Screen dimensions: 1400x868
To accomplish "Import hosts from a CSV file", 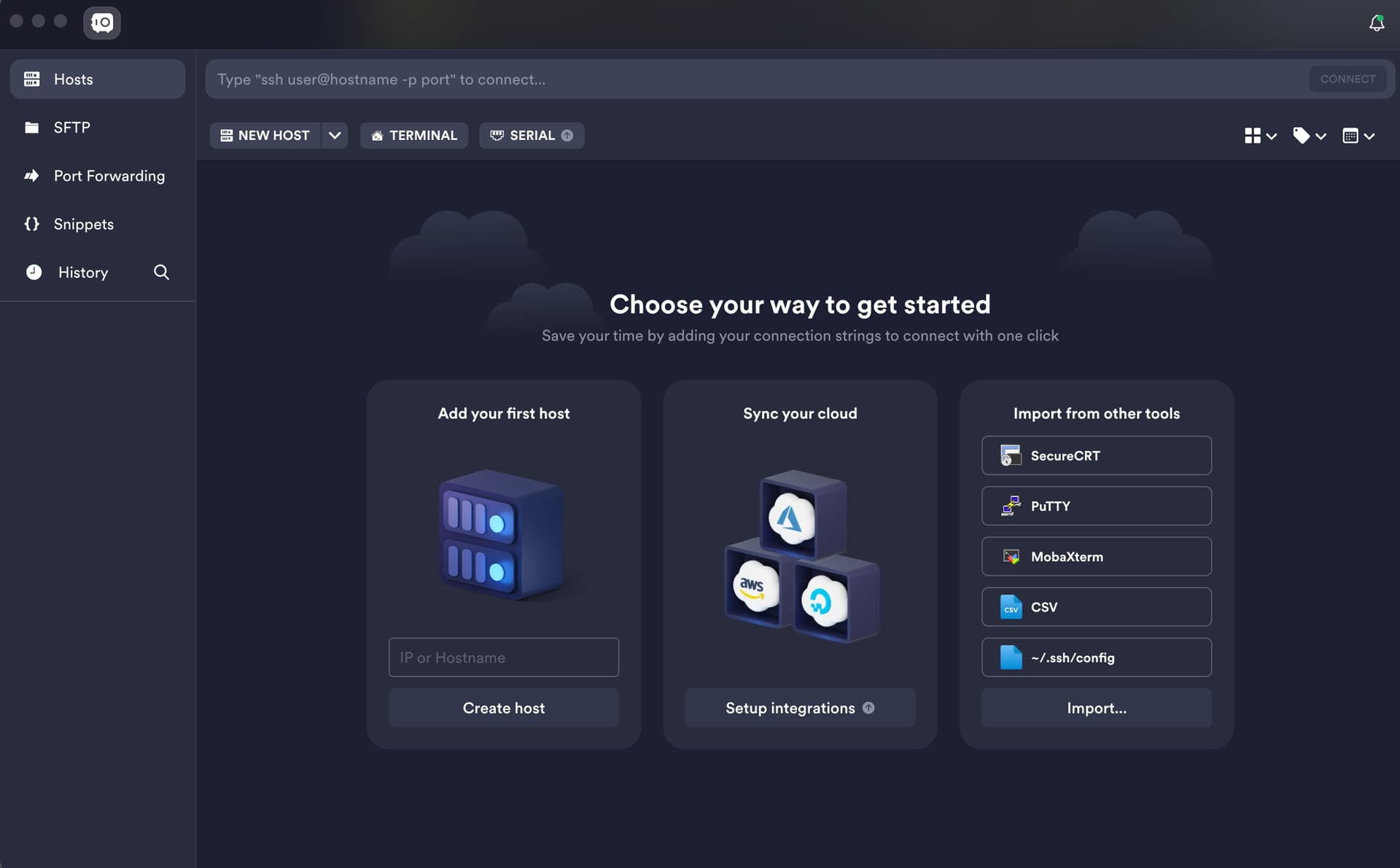I will click(1096, 607).
